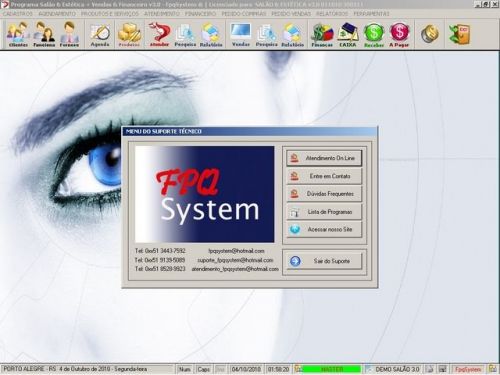The width and height of the screenshot is (500, 375).
Task: Click the 01:58:20 clock in status bar
Action: click(278, 369)
